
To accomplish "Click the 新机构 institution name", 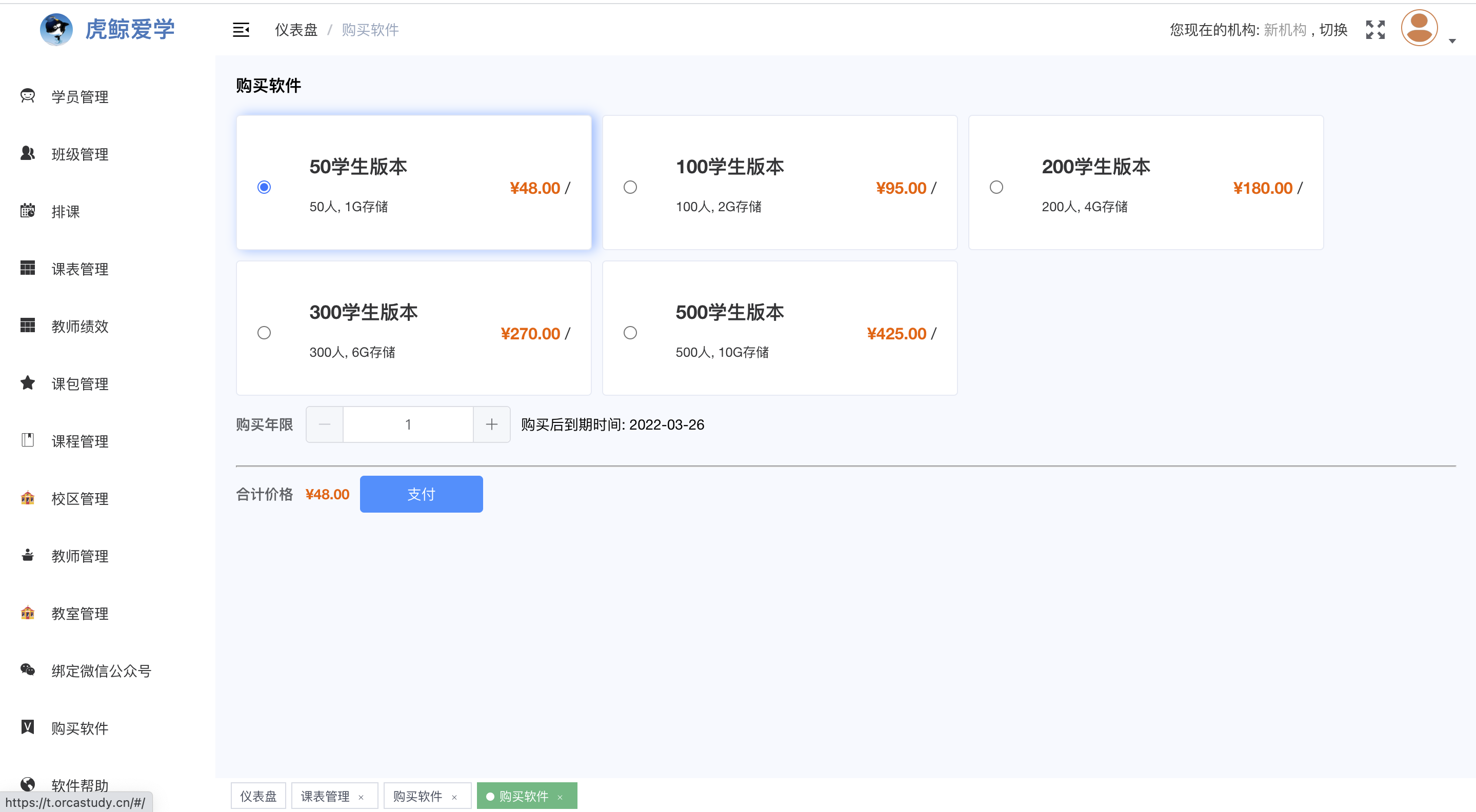I will [x=1285, y=30].
